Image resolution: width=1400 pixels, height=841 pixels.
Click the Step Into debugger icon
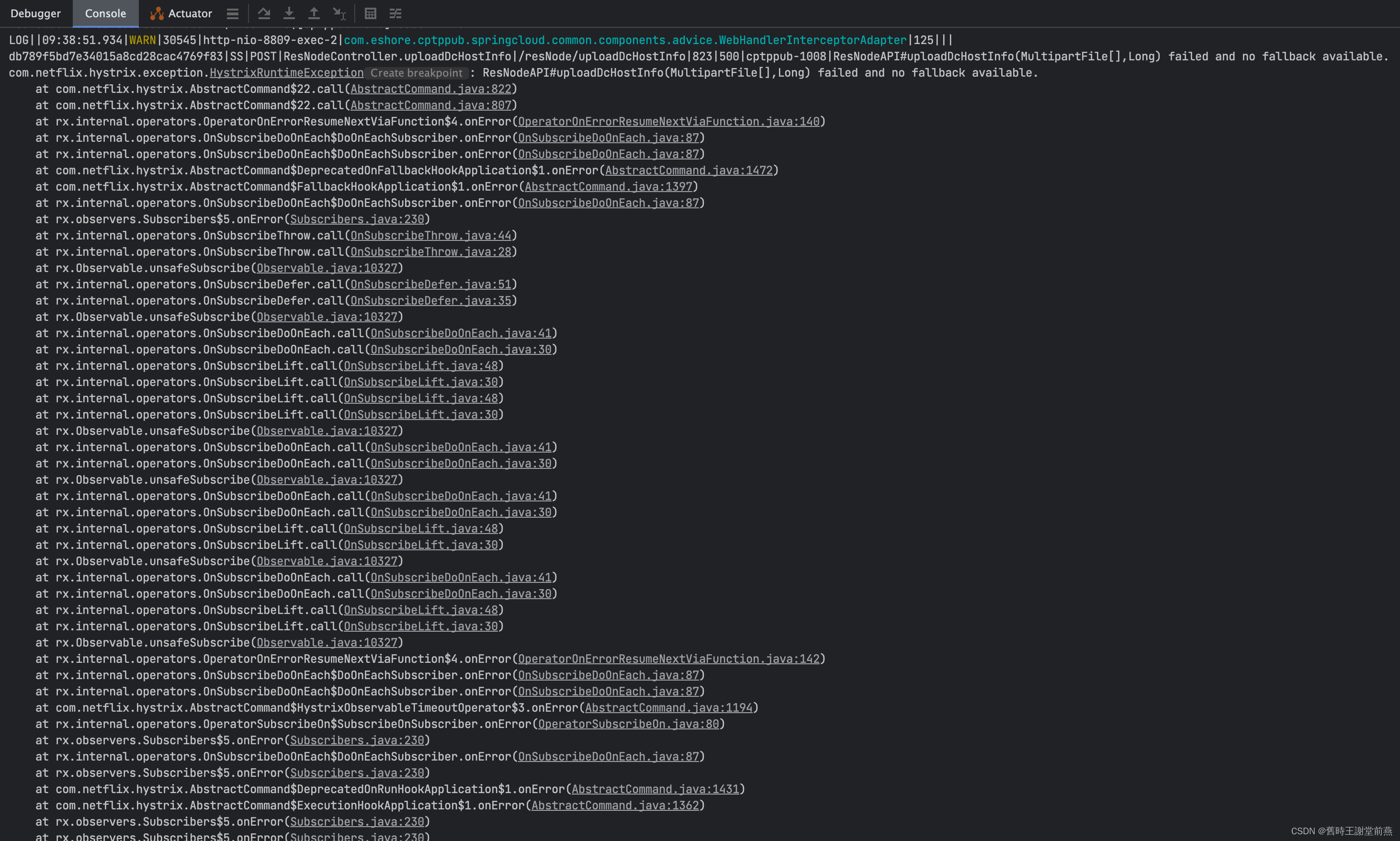[289, 13]
